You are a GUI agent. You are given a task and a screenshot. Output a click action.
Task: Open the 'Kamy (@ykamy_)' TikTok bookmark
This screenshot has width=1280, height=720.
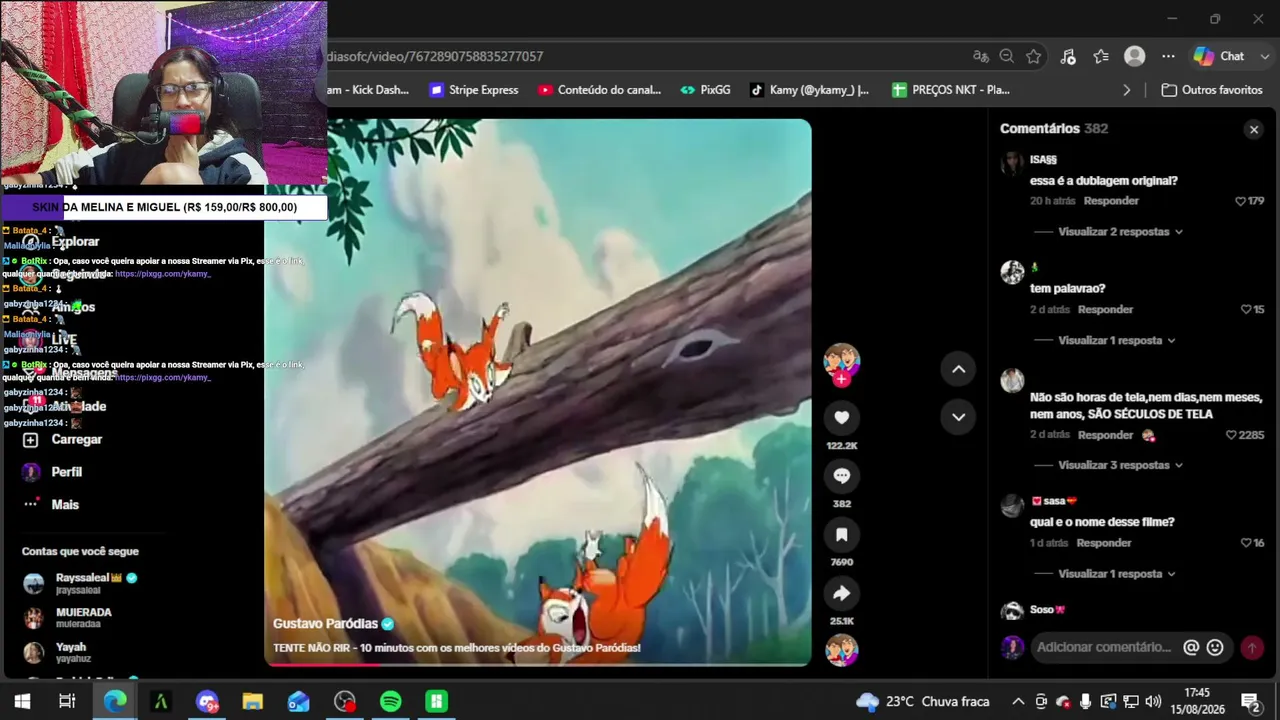809,90
